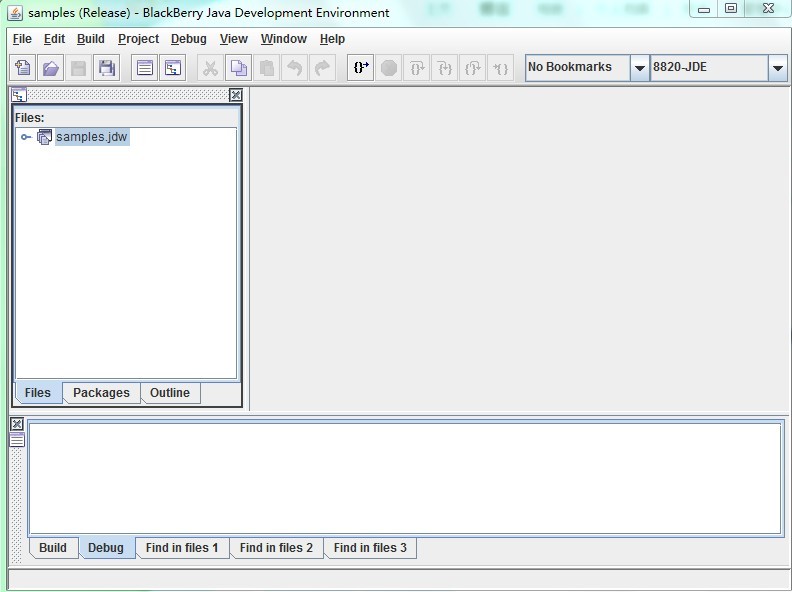Click the workspace panel header tree icon
The height and width of the screenshot is (592, 792).
coord(19,95)
